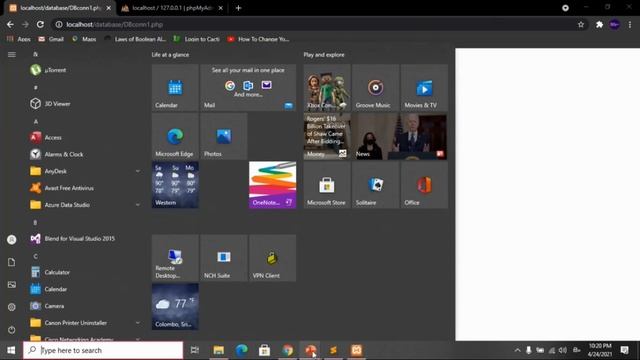Open the notification center icon
The height and width of the screenshot is (360, 640).
click(x=624, y=350)
